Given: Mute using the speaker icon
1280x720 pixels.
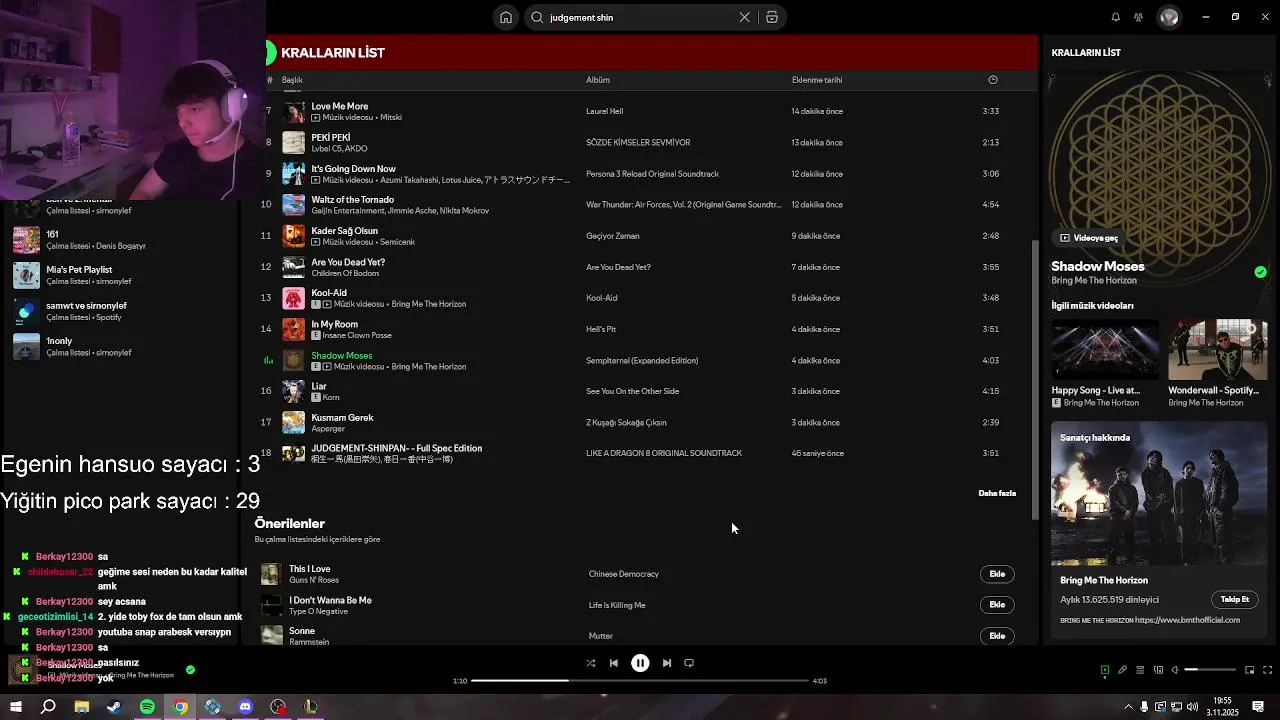Looking at the screenshot, I should tap(1175, 670).
